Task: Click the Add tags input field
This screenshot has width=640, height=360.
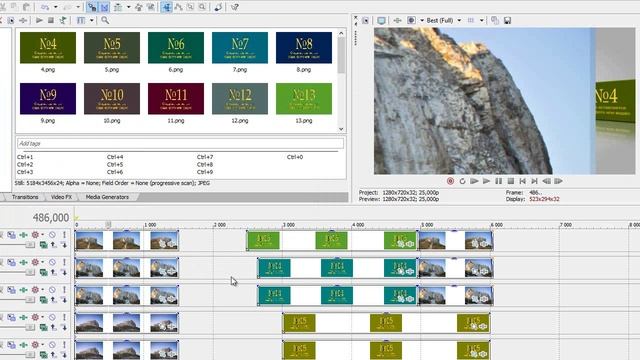Action: pyautogui.click(x=180, y=143)
